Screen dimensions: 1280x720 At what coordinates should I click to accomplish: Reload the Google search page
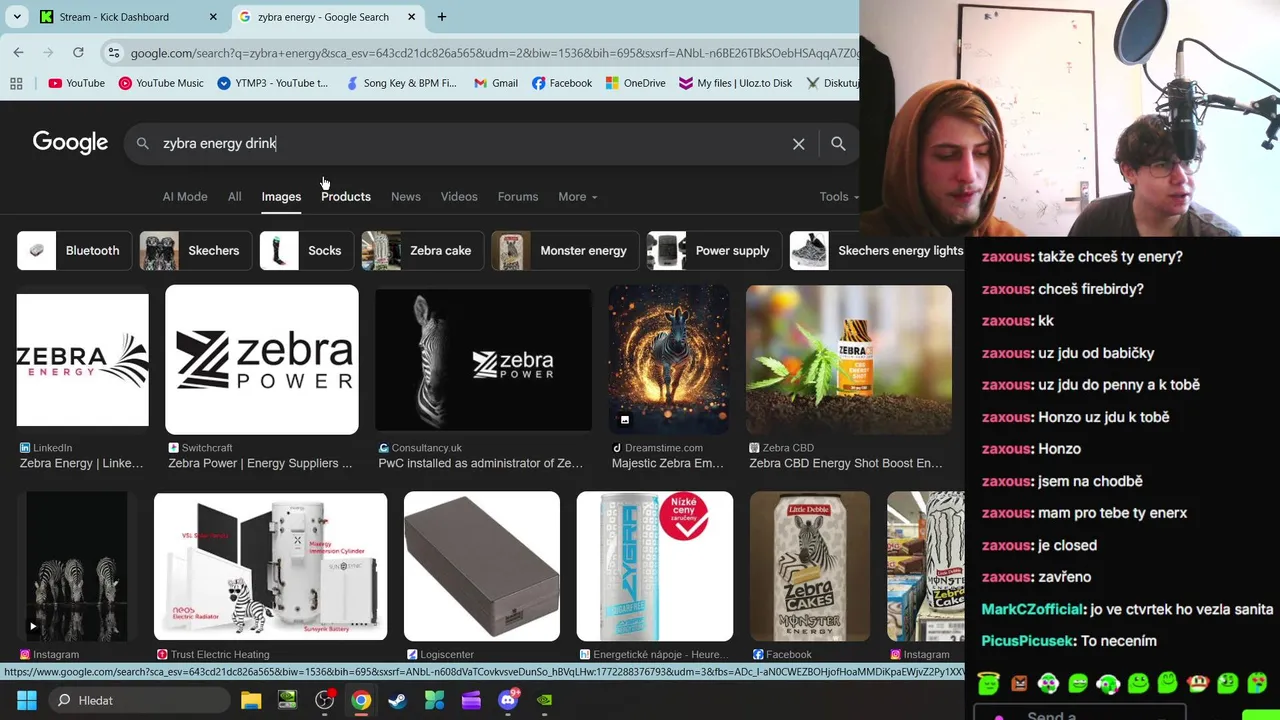pyautogui.click(x=78, y=52)
